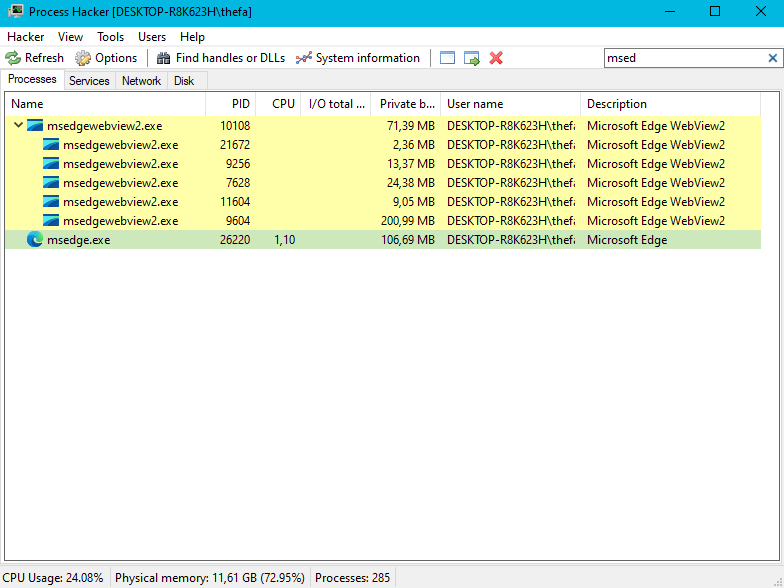
Task: Switch to the Network tab
Action: tap(141, 81)
